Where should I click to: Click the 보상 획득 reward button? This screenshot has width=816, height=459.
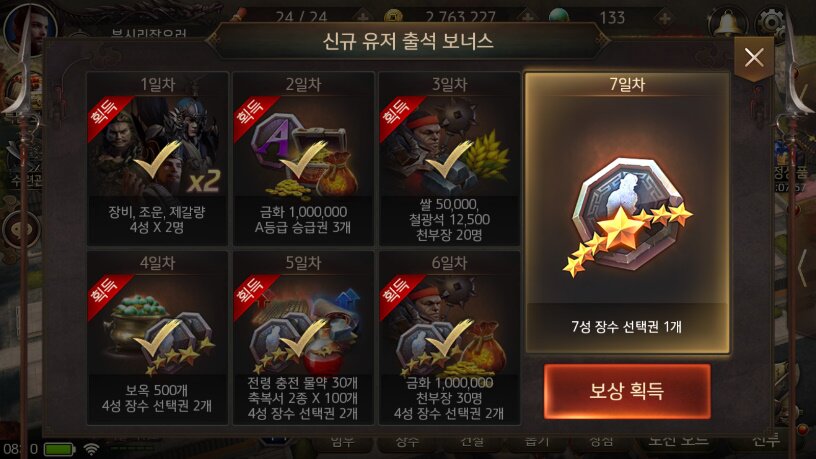coord(627,391)
